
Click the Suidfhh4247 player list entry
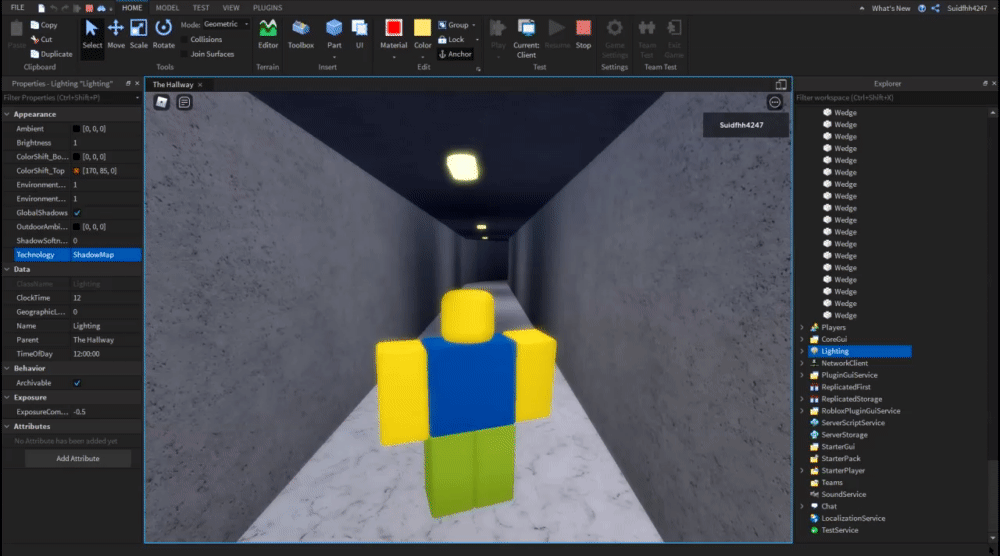(746, 125)
